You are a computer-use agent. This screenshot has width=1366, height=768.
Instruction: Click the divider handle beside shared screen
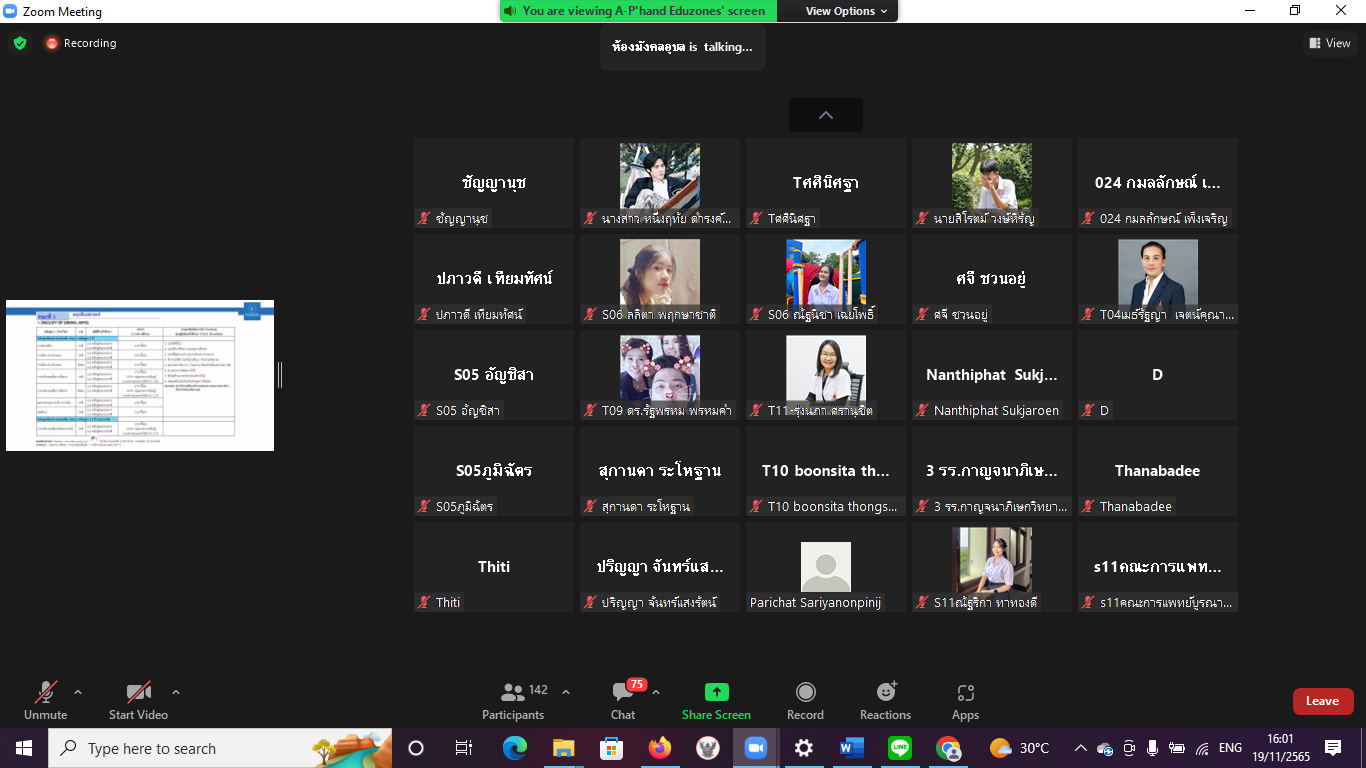click(280, 375)
